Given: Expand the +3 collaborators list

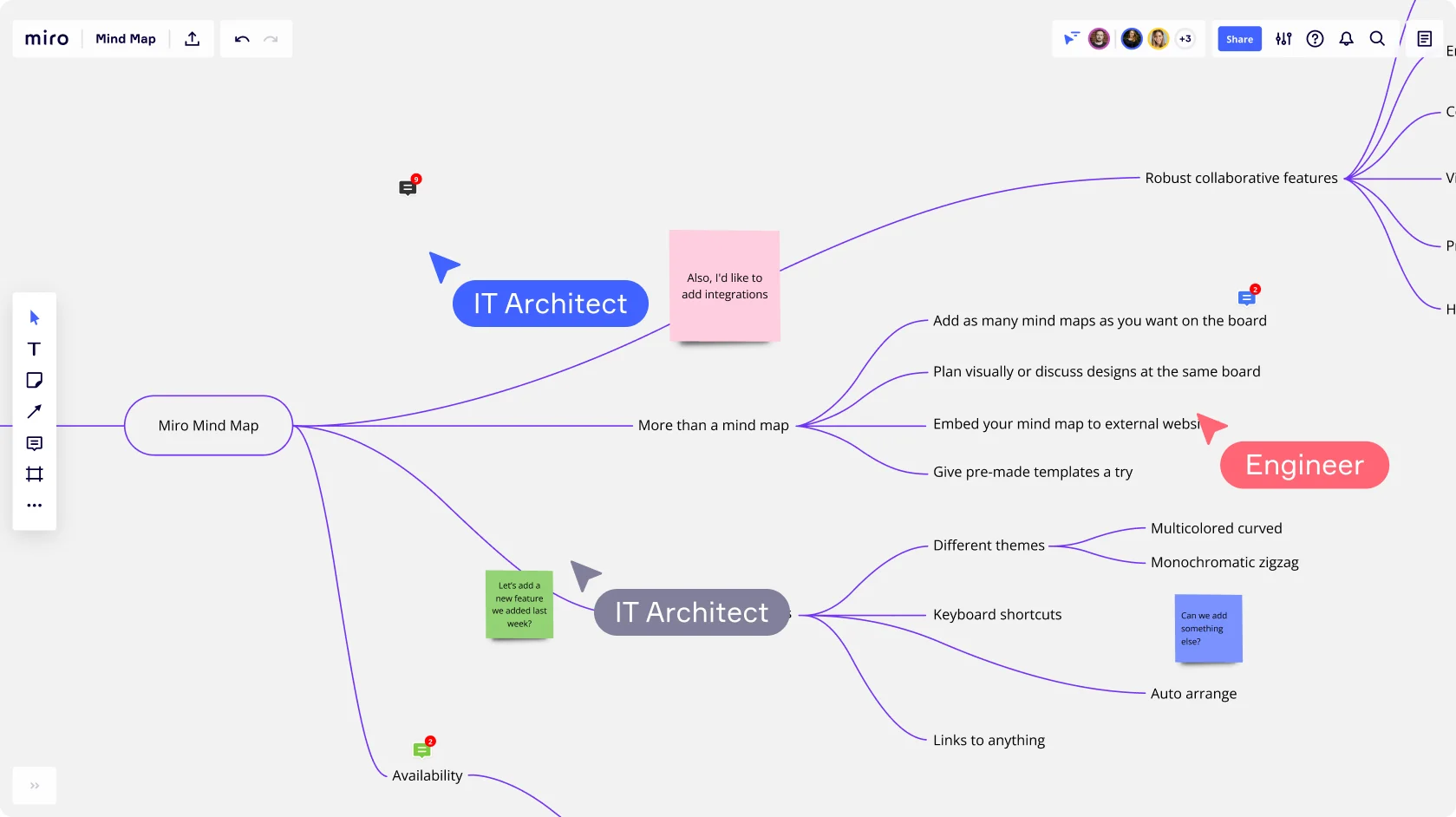Looking at the screenshot, I should [x=1185, y=38].
